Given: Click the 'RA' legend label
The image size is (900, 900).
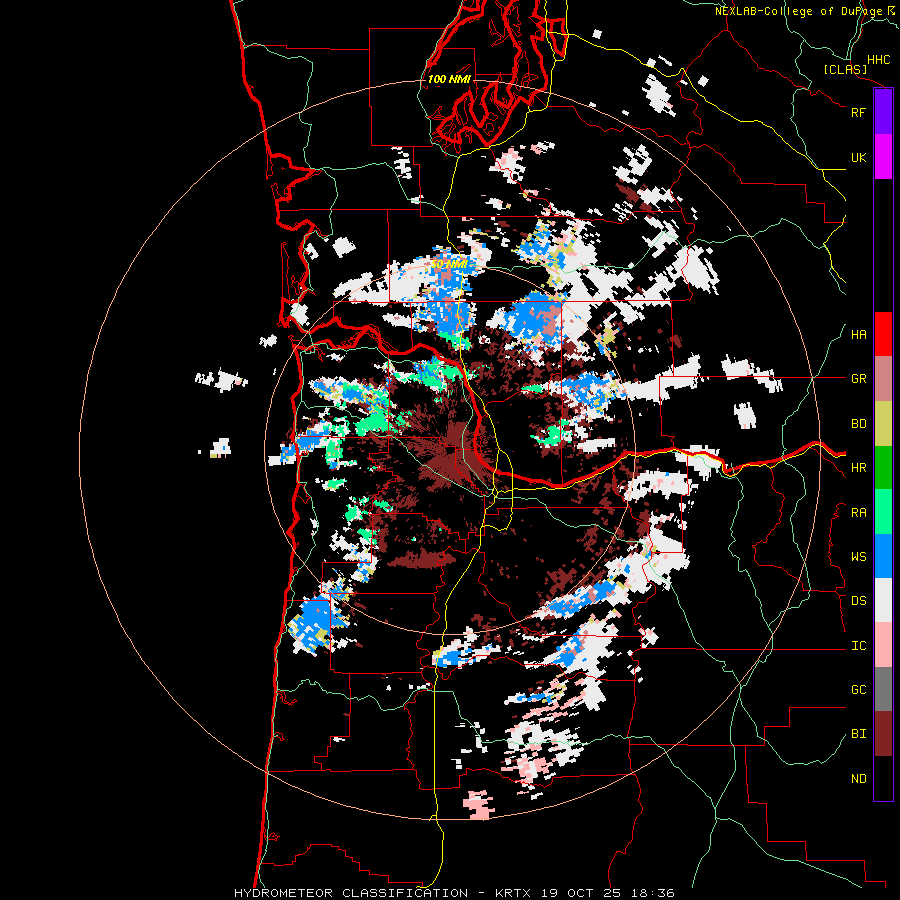Looking at the screenshot, I should (x=858, y=513).
